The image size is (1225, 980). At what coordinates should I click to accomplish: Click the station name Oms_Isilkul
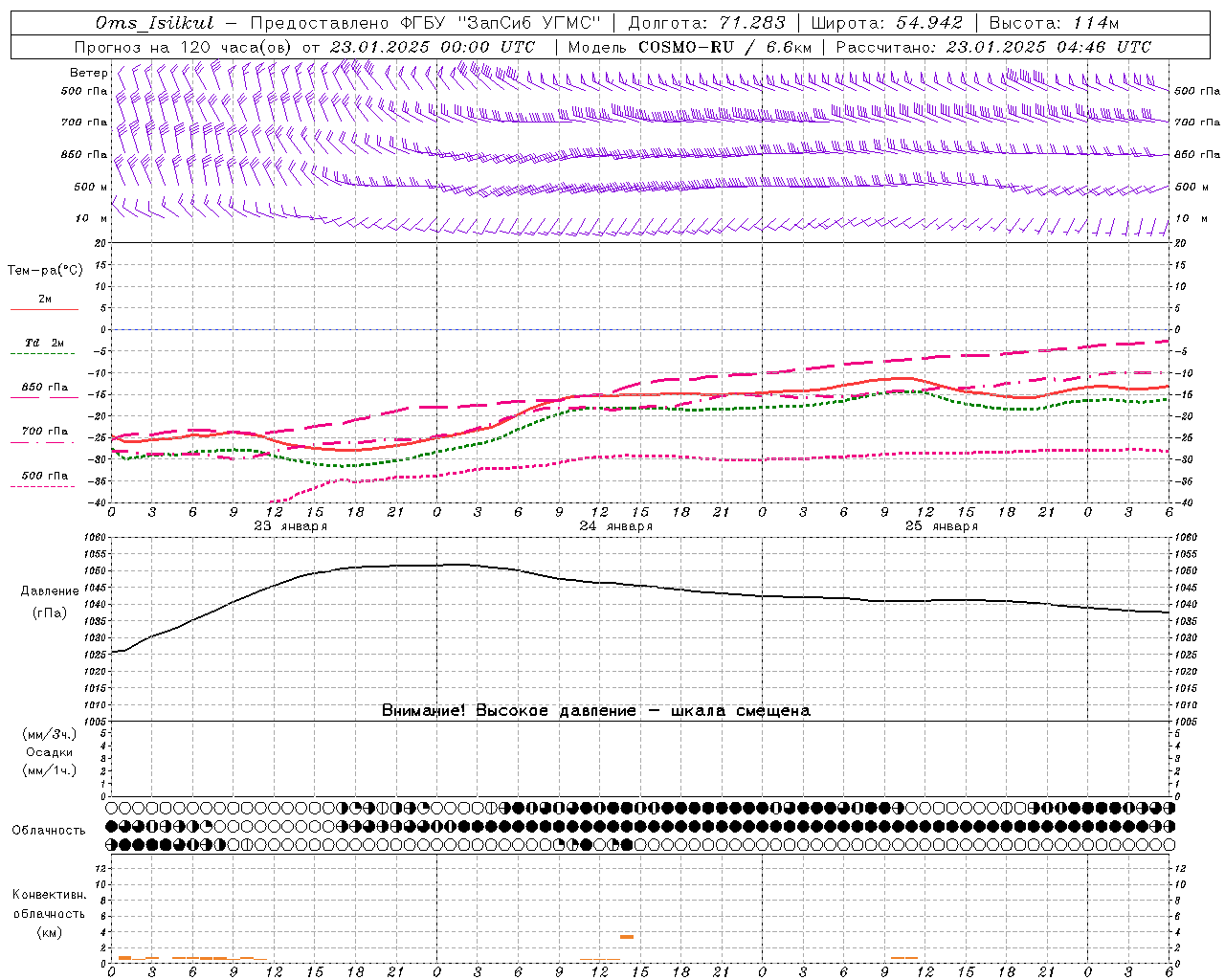(154, 23)
